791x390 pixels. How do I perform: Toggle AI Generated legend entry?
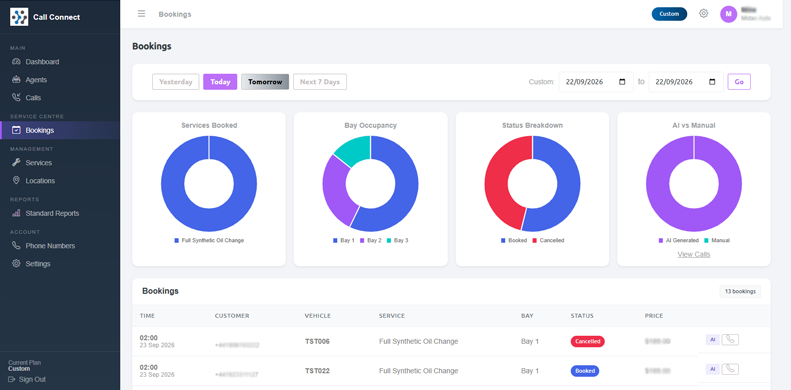click(x=679, y=241)
